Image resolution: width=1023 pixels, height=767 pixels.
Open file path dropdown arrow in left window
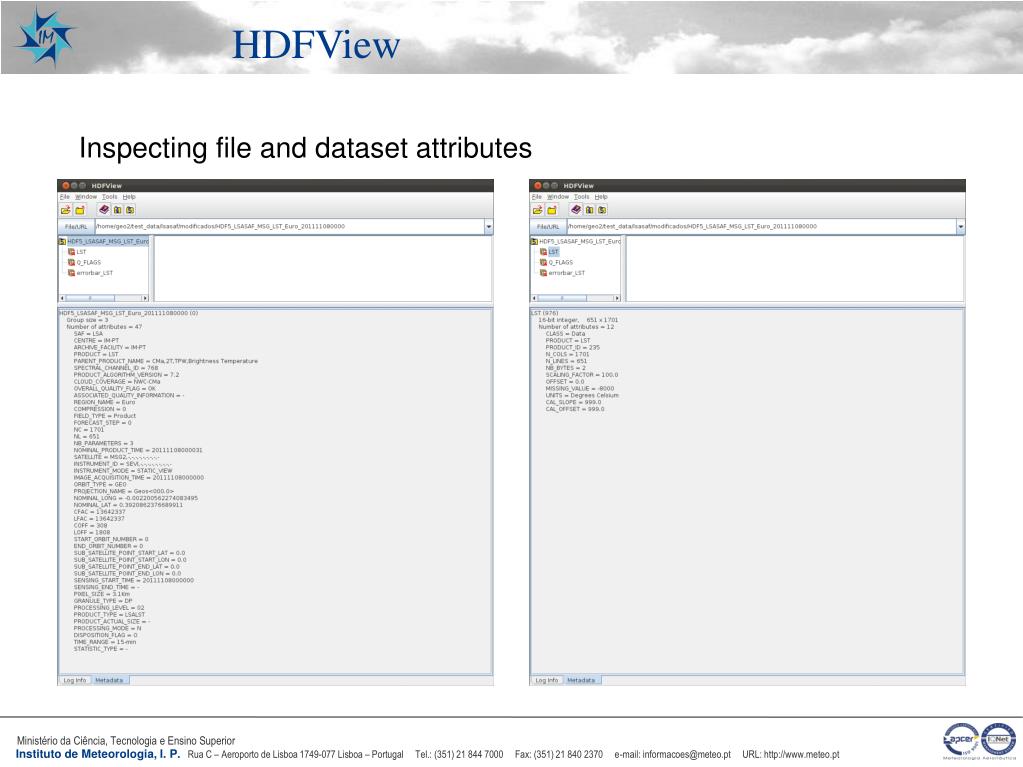[489, 227]
